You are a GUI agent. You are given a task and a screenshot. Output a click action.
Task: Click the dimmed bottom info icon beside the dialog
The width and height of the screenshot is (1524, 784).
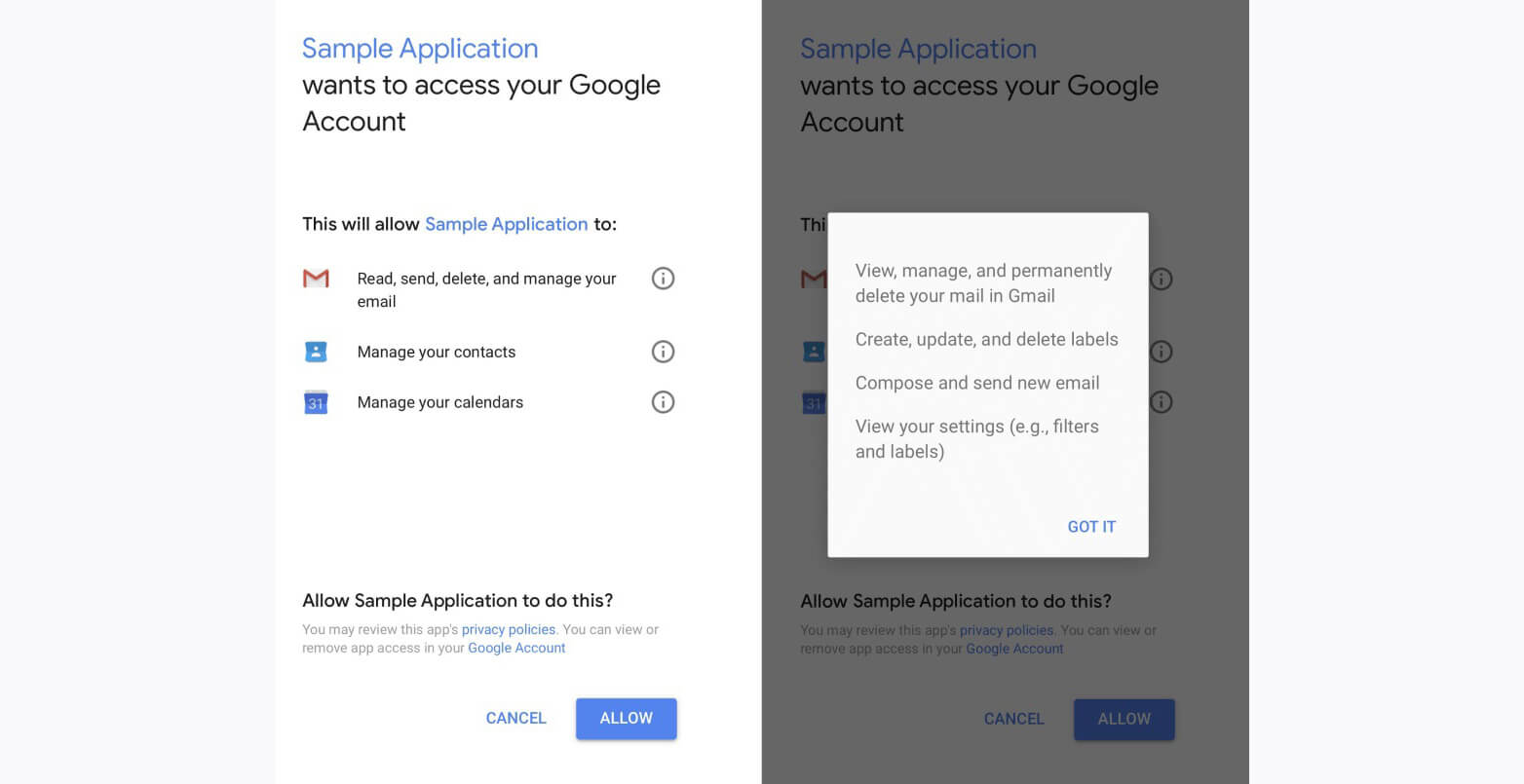1161,402
